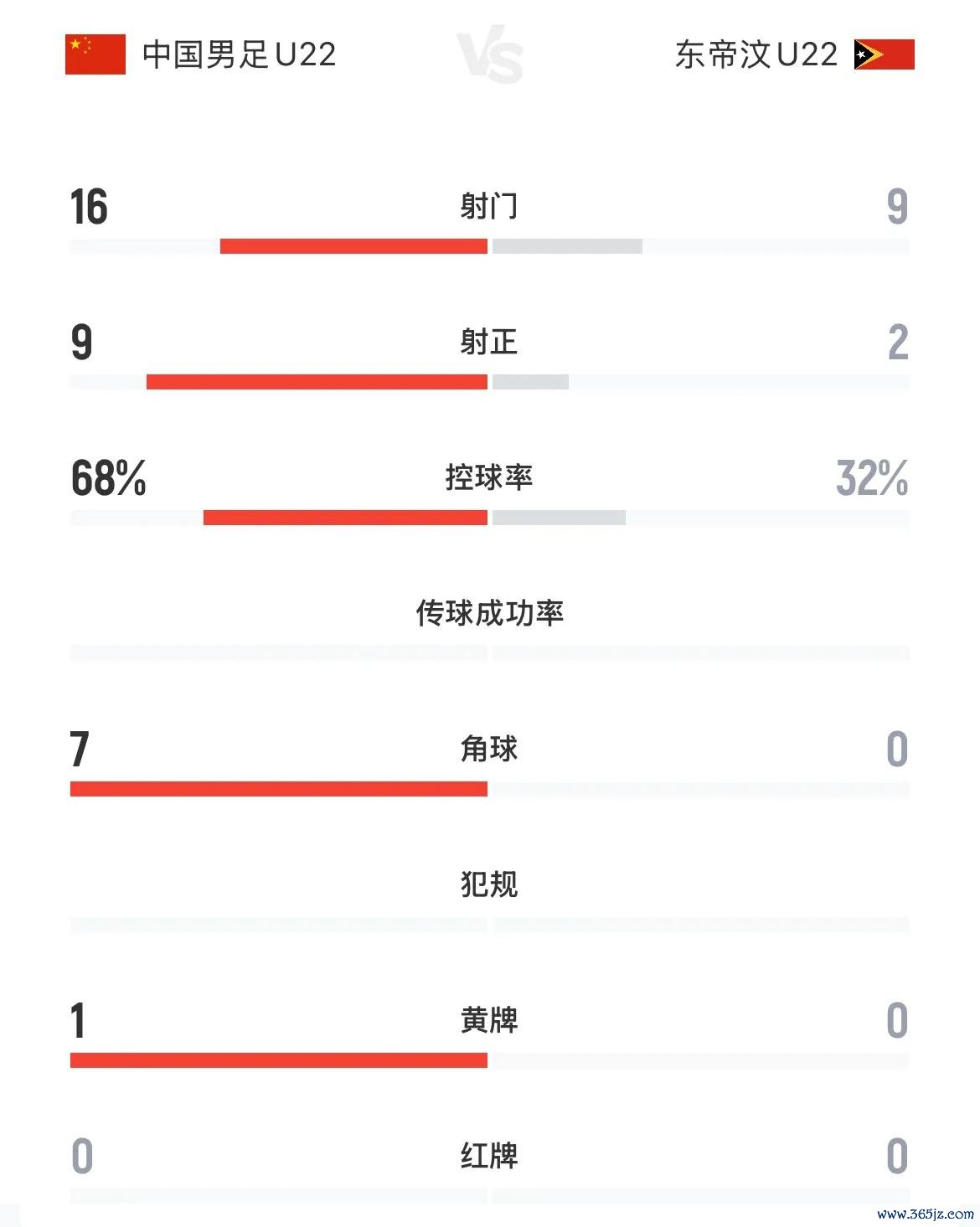Viewport: 980px width, 1227px height.
Task: Click the 控球率 stat label
Action: point(489,477)
